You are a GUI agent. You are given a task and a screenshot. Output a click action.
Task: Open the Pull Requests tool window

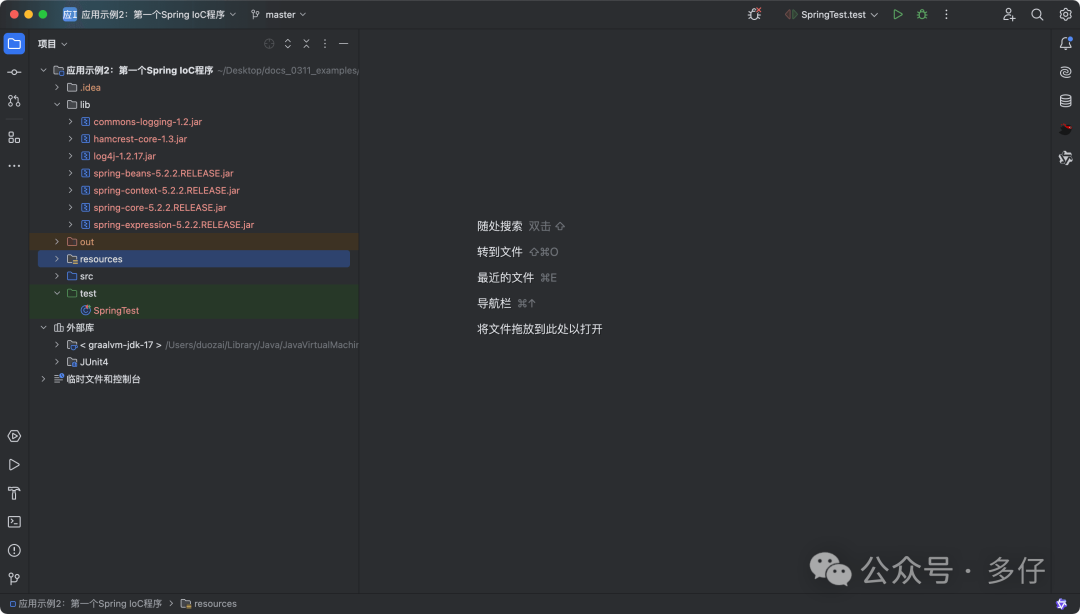(14, 101)
